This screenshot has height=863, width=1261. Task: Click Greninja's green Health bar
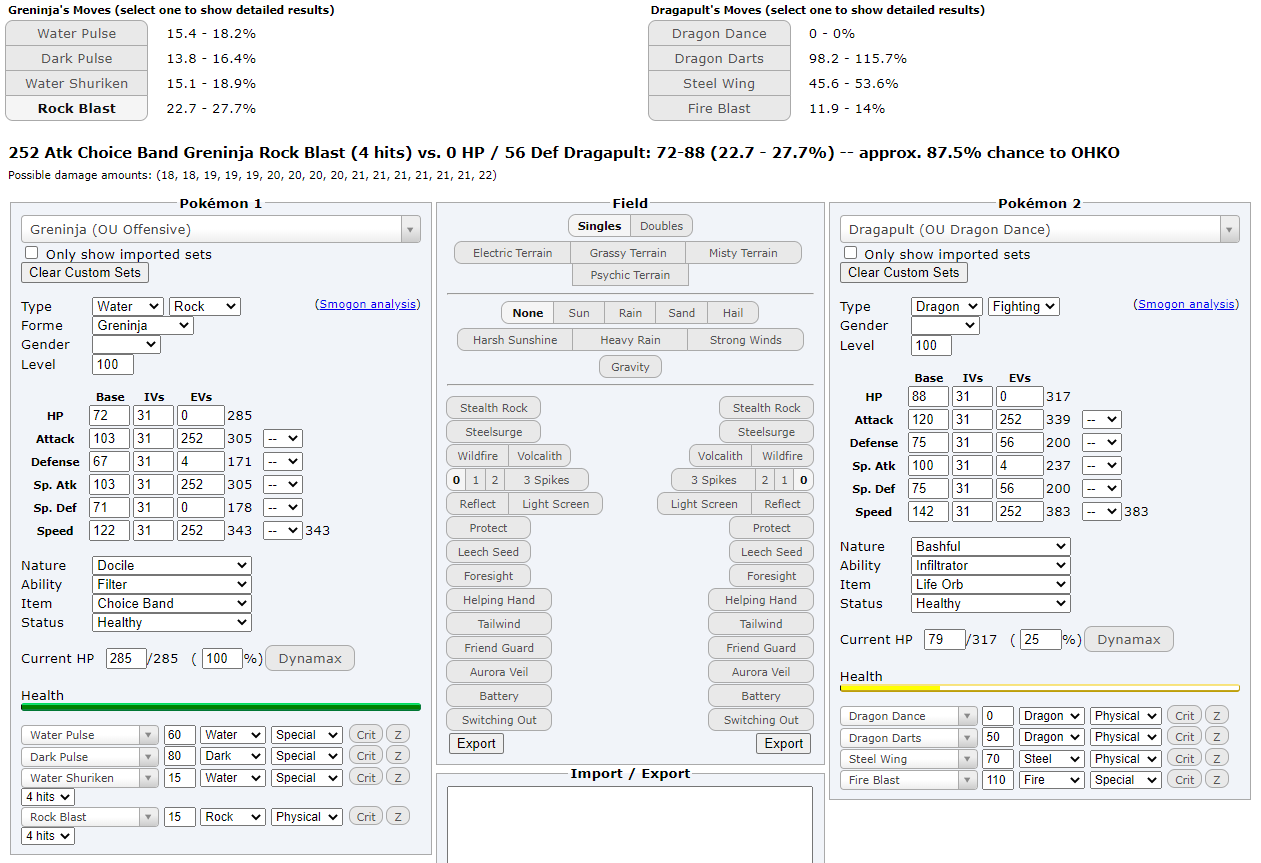click(x=221, y=707)
